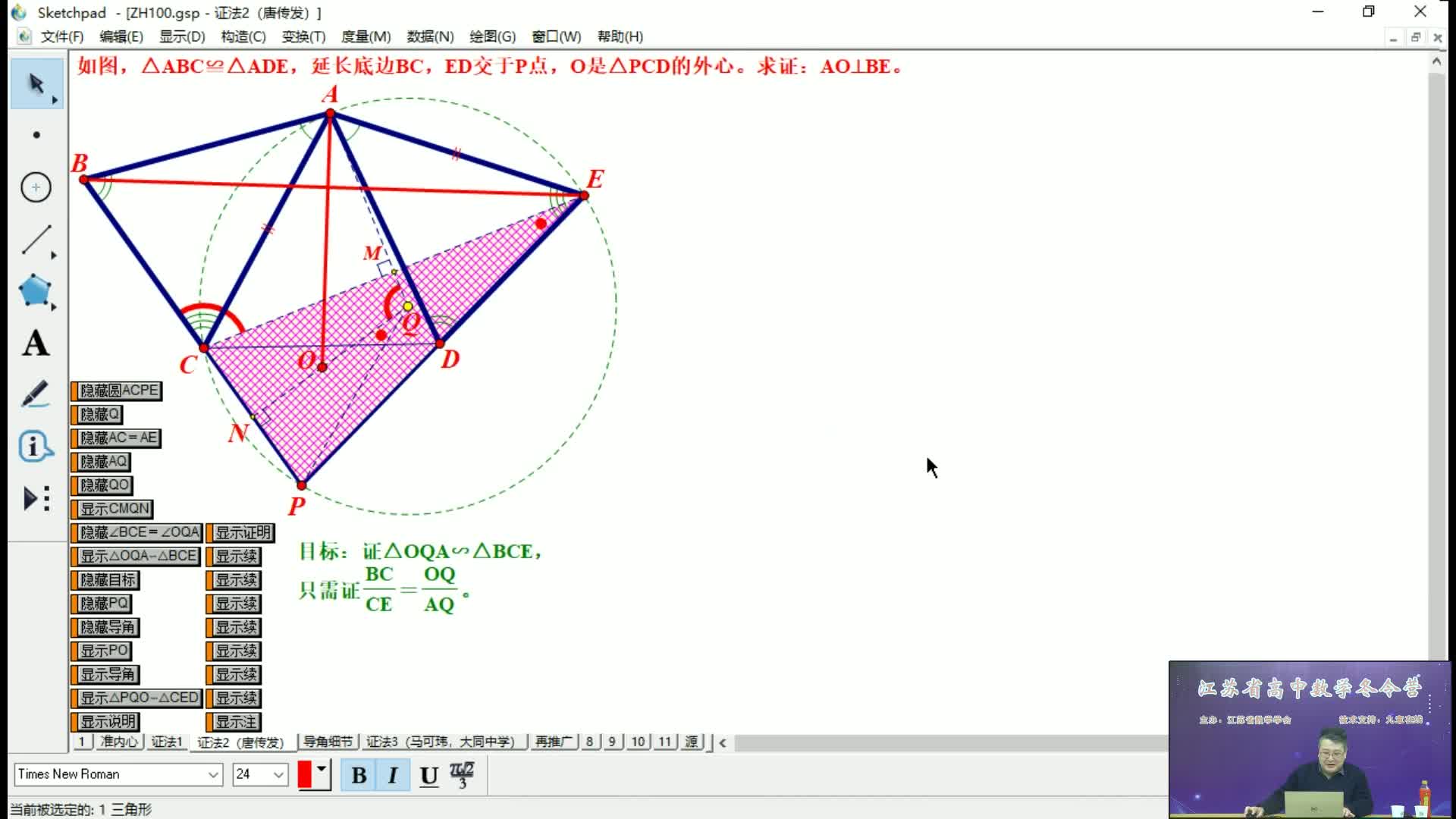Select the Arrow selection tool
1456x819 pixels.
pos(36,84)
